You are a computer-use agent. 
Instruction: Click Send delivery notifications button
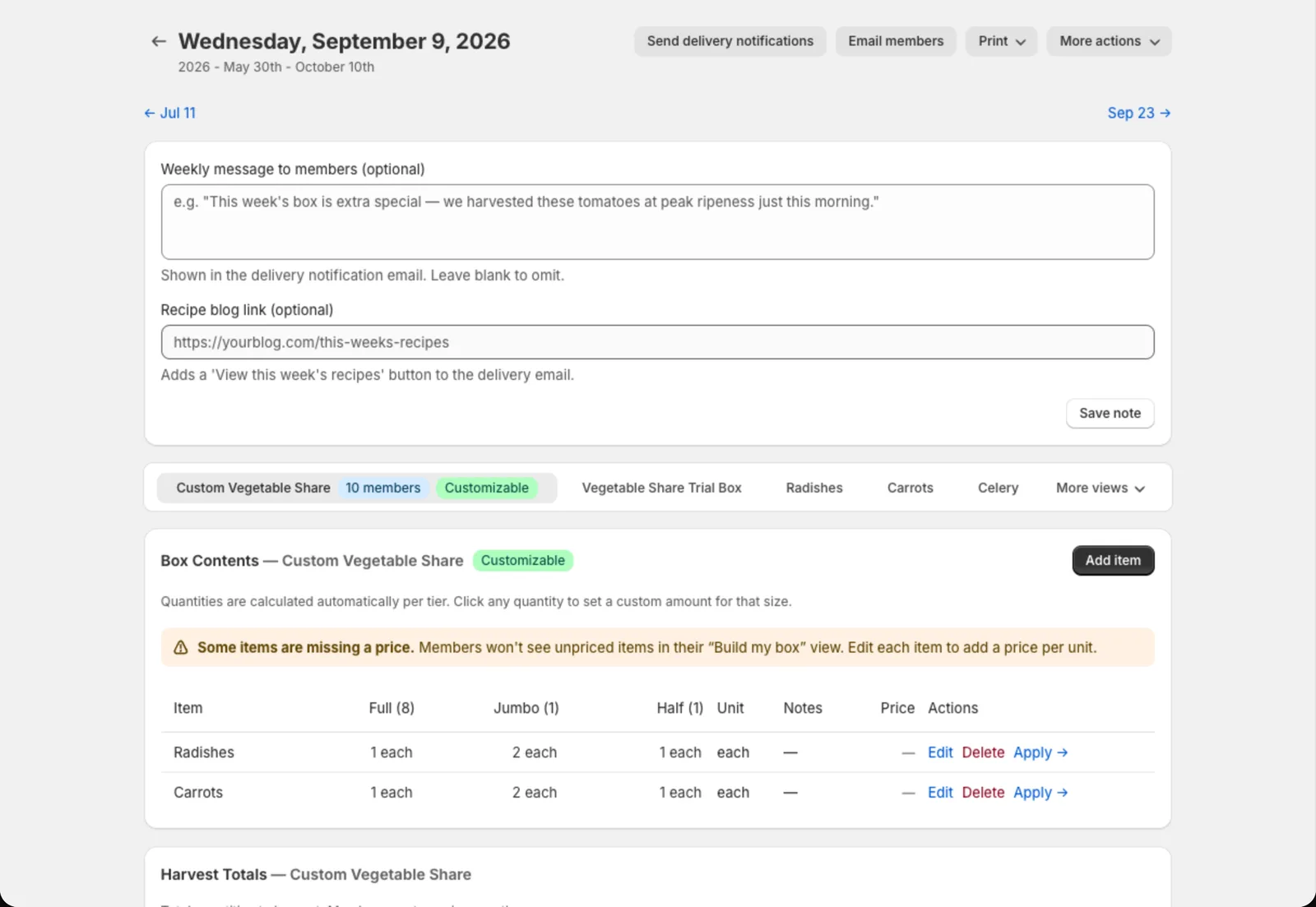[x=730, y=41]
